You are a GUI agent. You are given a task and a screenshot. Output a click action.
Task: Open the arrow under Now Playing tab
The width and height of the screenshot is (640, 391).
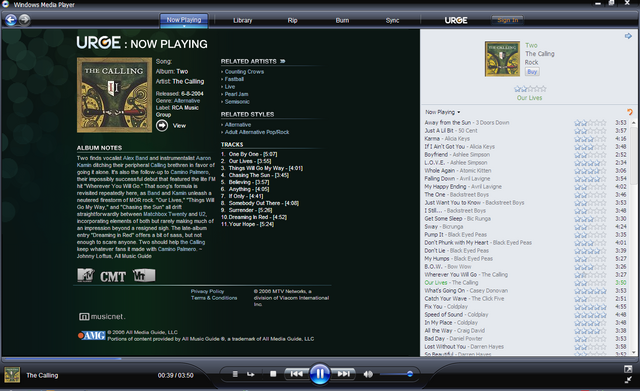pyautogui.click(x=184, y=26)
